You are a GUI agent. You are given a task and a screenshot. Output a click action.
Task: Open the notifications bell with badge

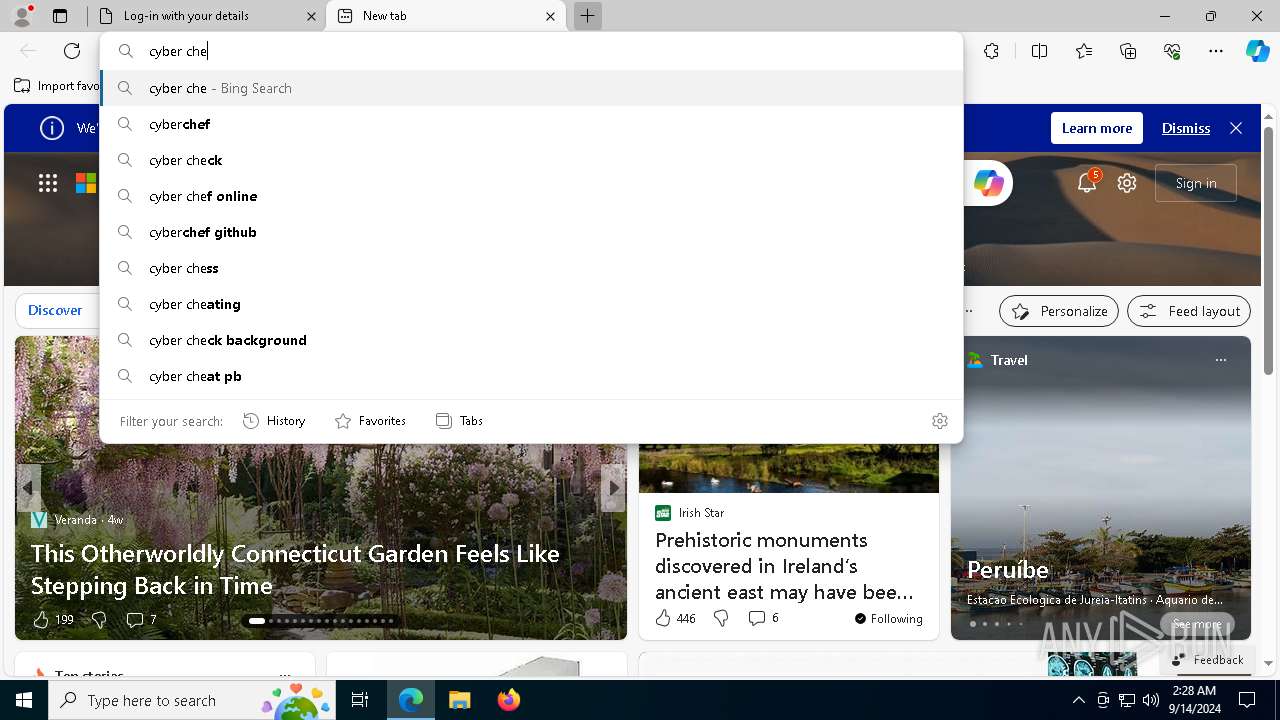(x=1087, y=182)
